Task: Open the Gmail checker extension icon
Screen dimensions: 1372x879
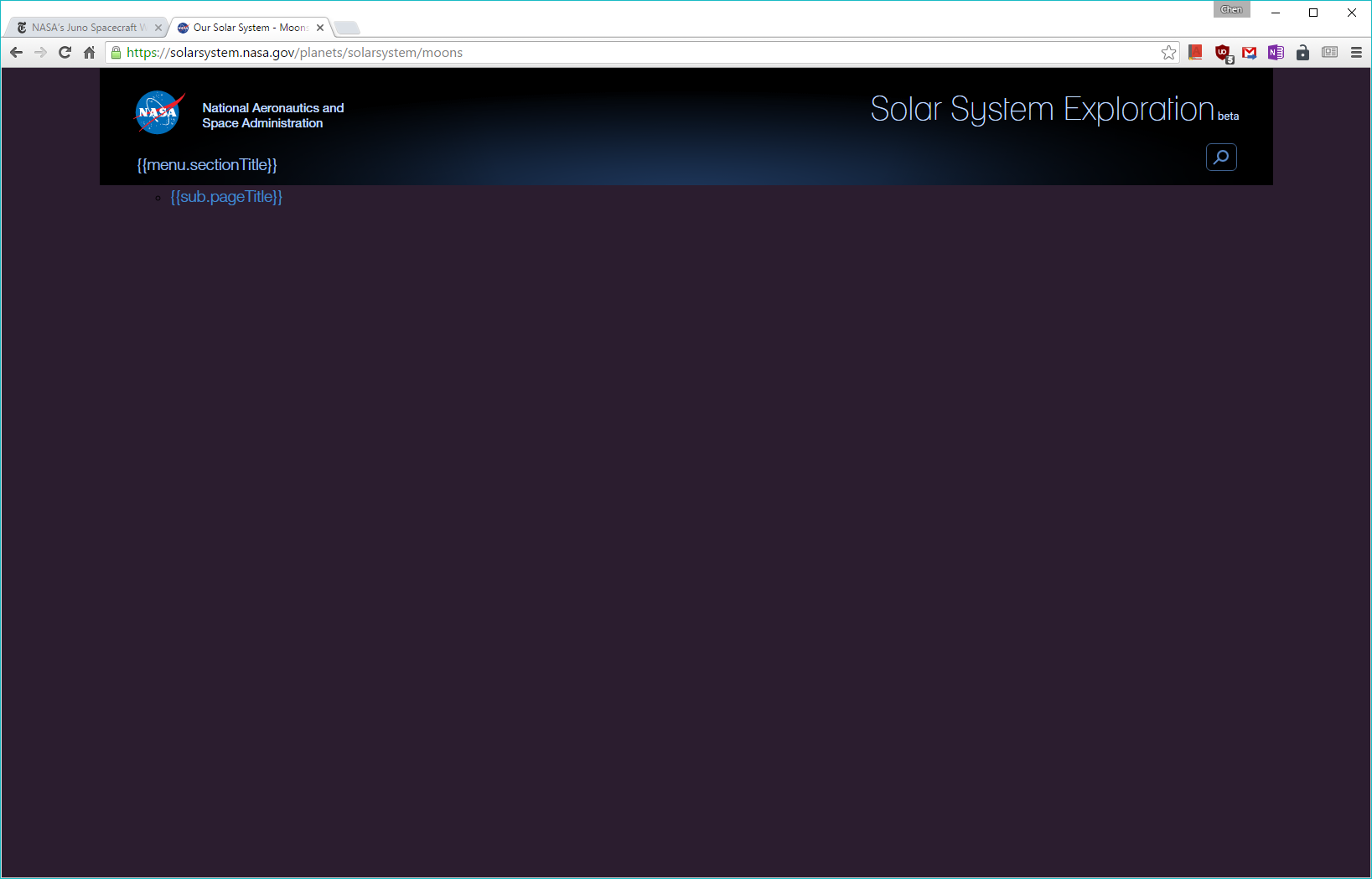Action: point(1250,53)
